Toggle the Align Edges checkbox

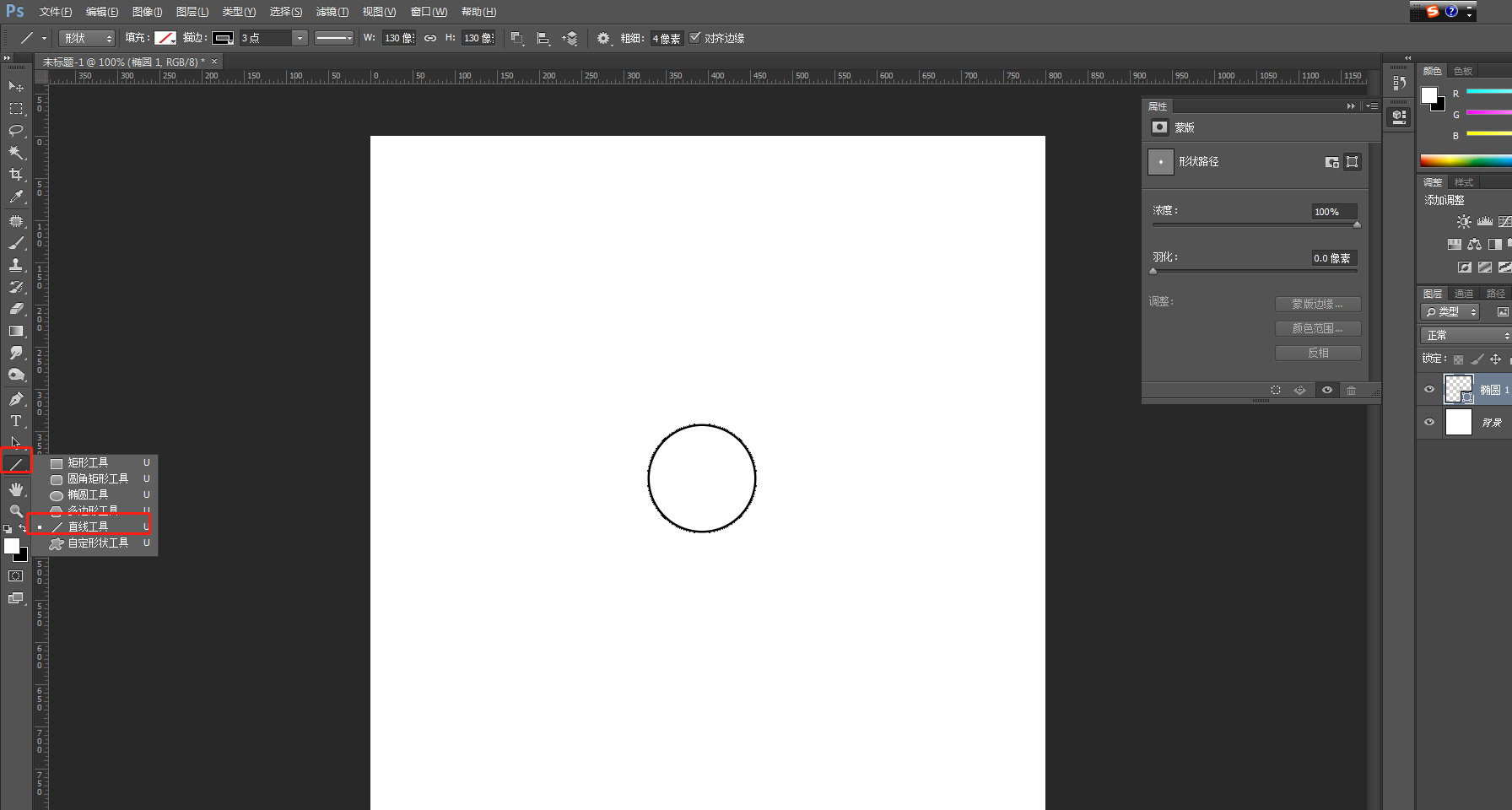point(695,38)
